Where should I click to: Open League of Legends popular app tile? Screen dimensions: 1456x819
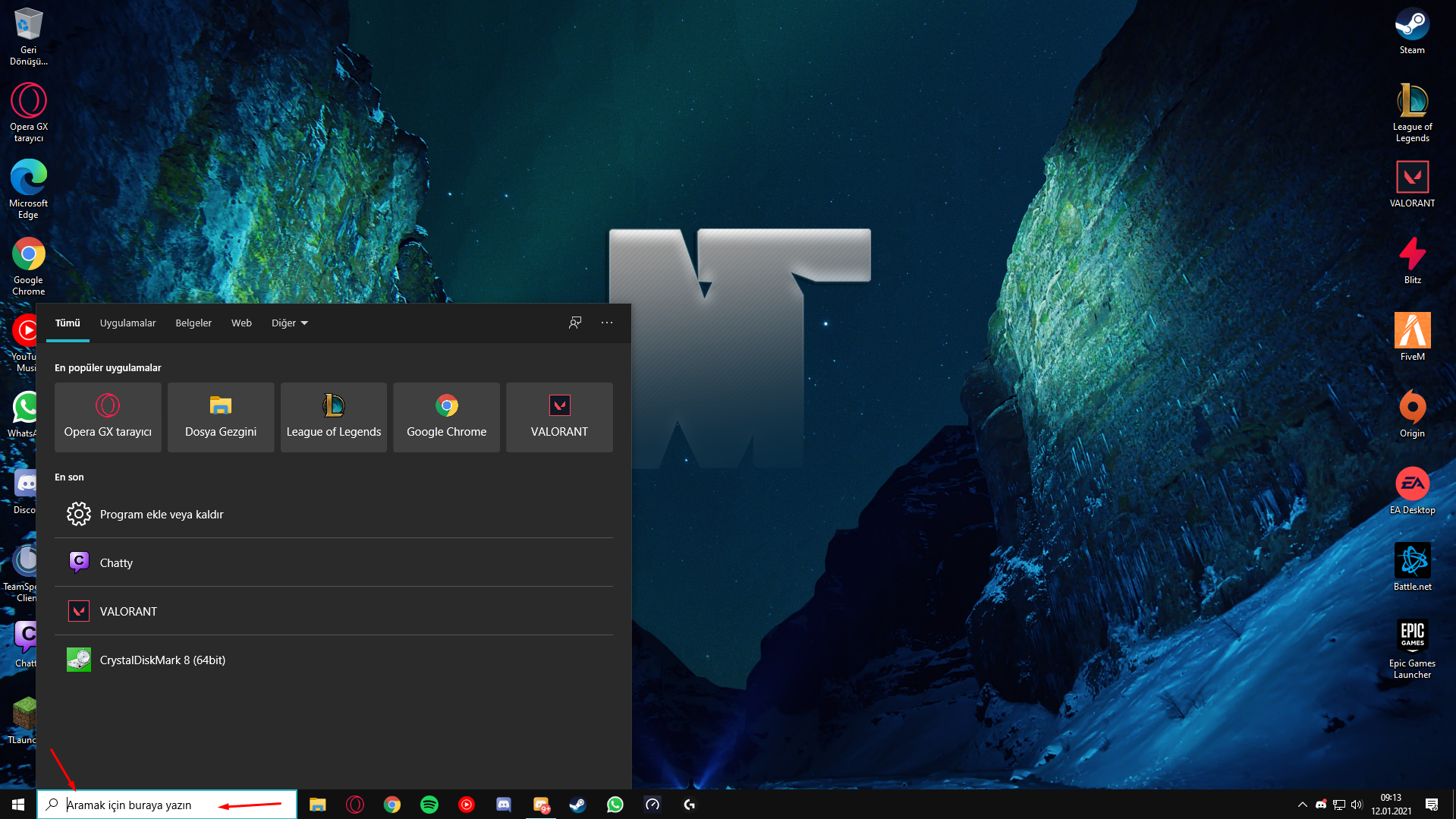coord(334,417)
